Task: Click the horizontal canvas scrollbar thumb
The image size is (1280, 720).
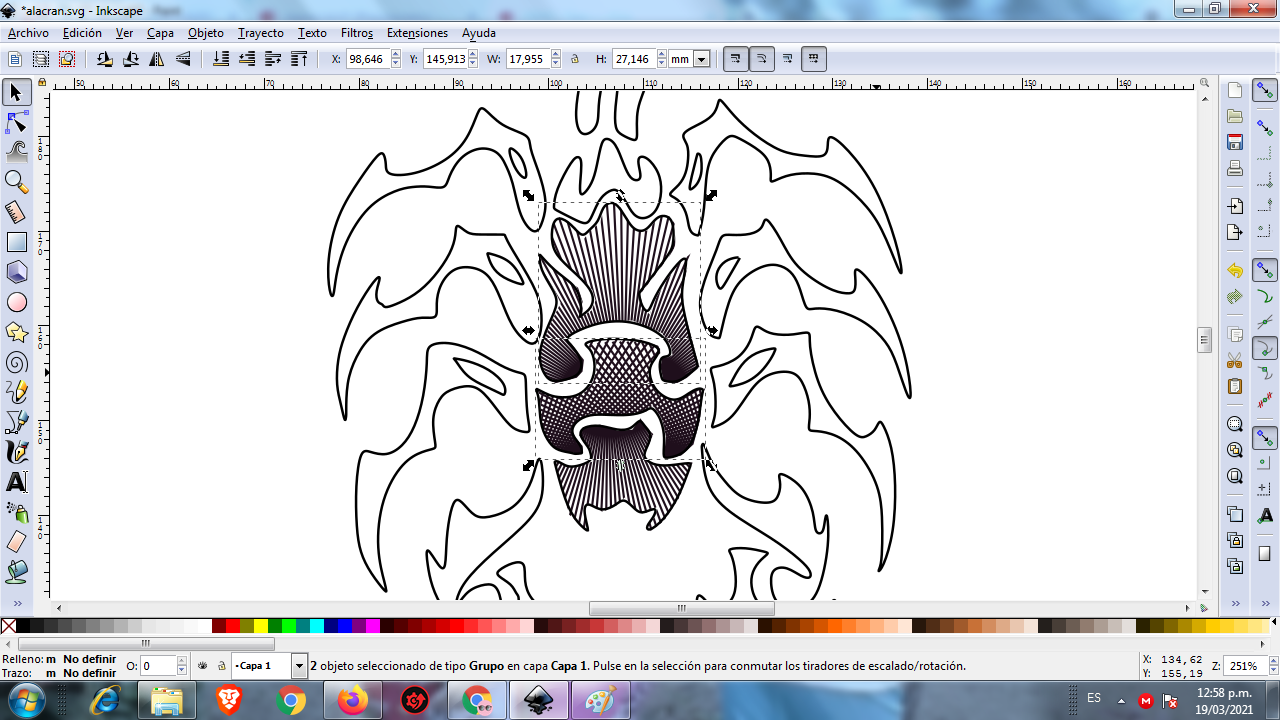Action: 681,608
